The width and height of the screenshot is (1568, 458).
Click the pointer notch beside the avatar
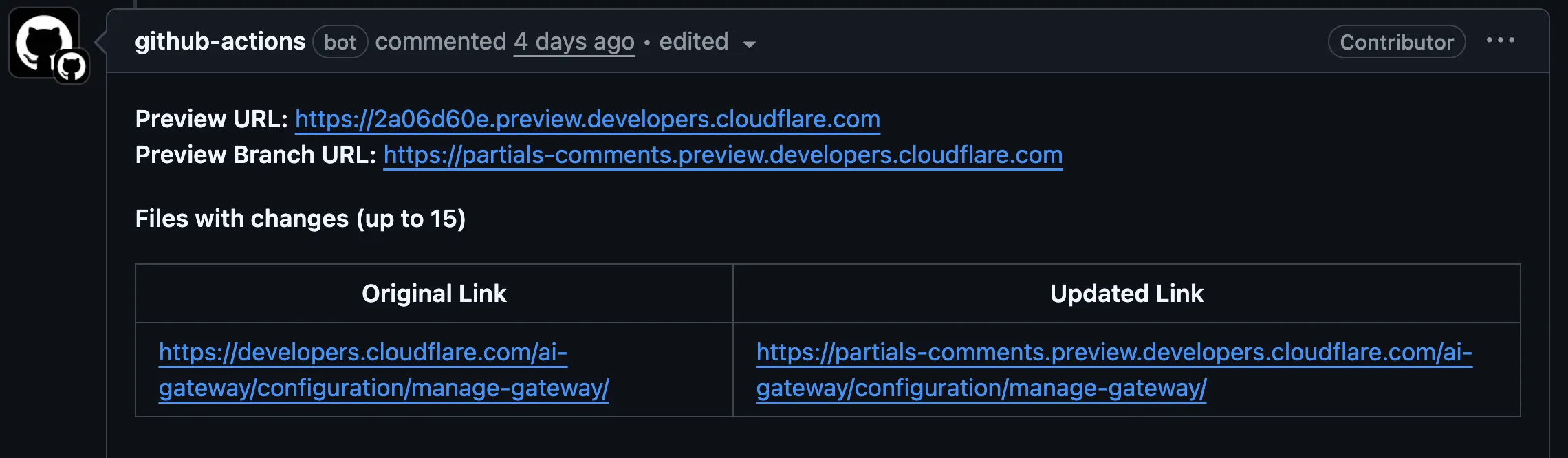[x=100, y=42]
